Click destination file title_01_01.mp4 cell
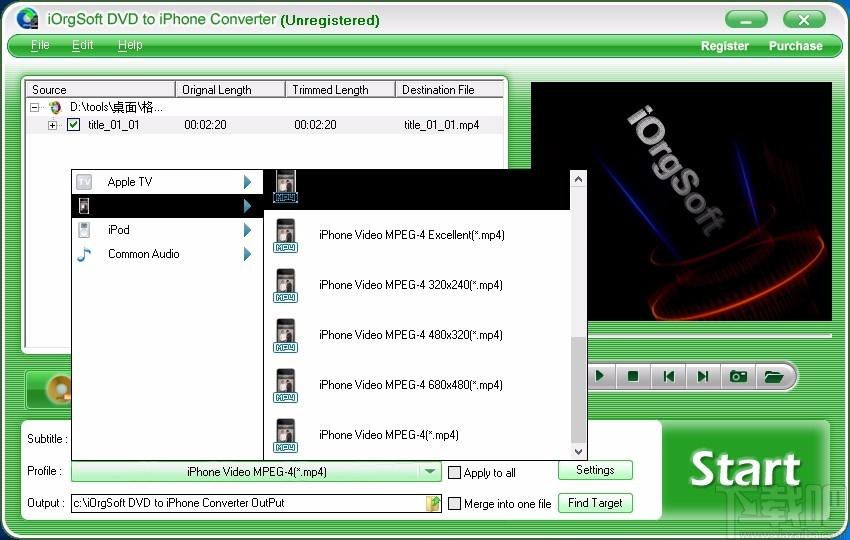 click(441, 125)
